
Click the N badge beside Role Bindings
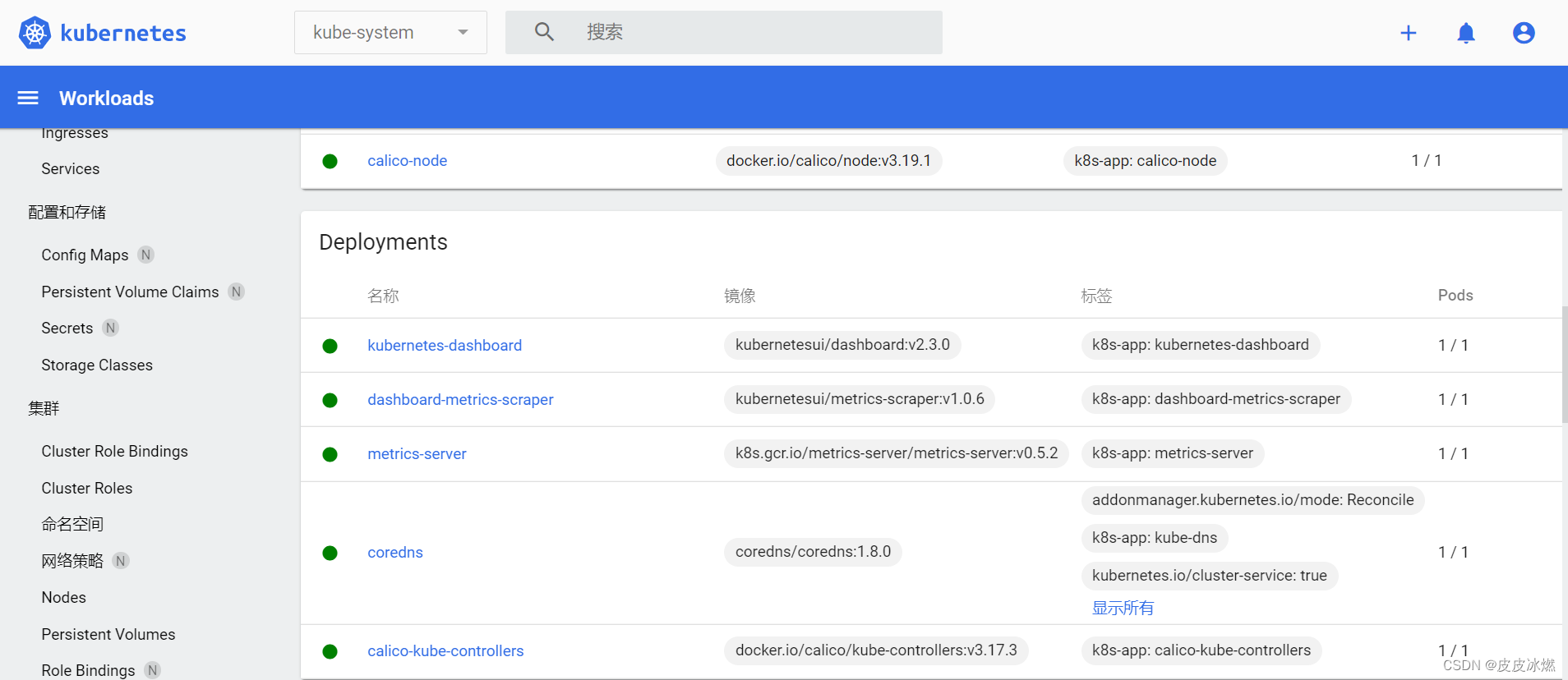153,670
